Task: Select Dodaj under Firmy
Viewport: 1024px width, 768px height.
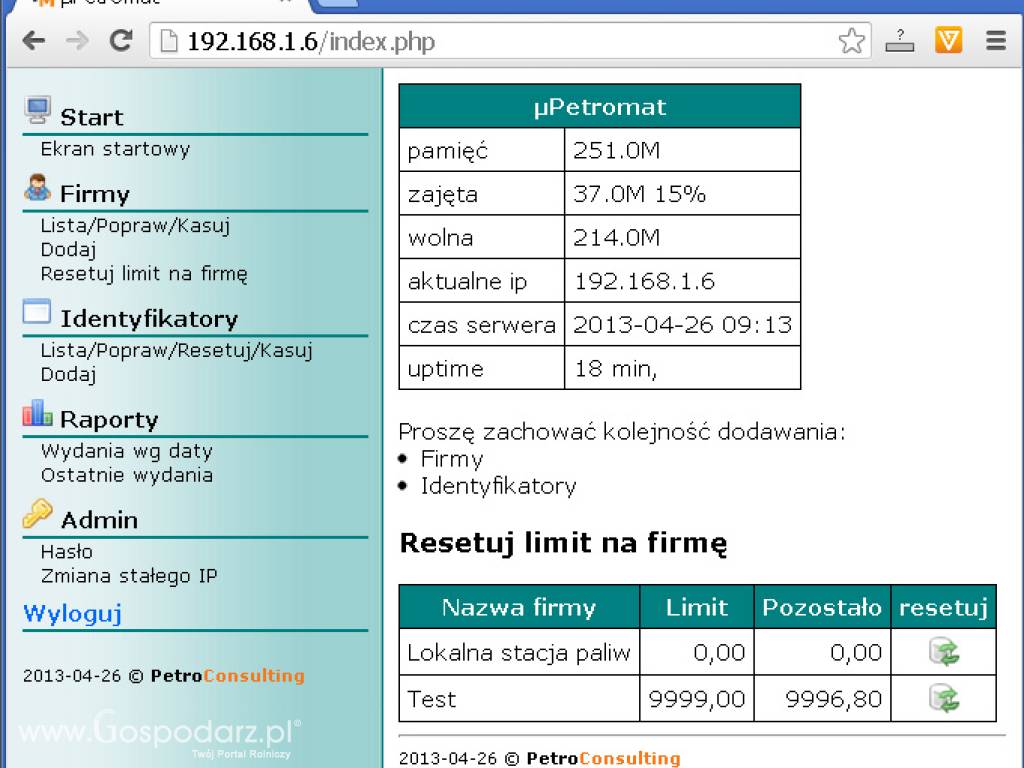Action: click(x=69, y=249)
